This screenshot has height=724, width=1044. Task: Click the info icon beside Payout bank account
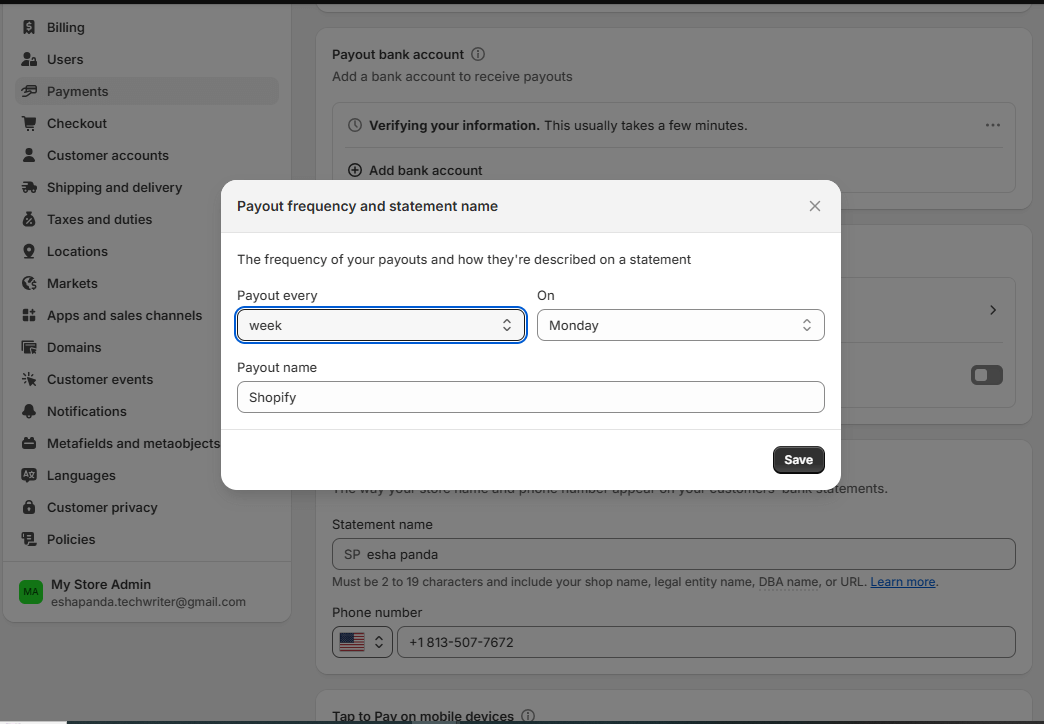coord(477,54)
